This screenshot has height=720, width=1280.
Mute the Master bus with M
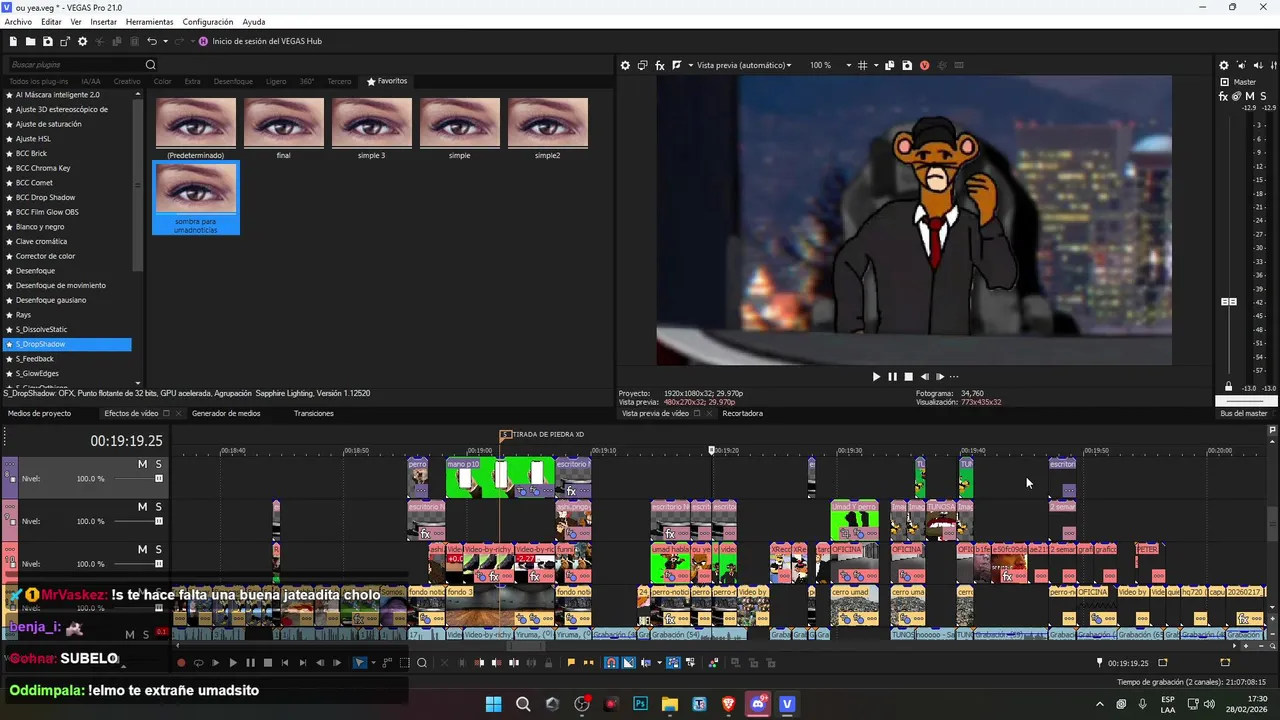tap(1250, 96)
